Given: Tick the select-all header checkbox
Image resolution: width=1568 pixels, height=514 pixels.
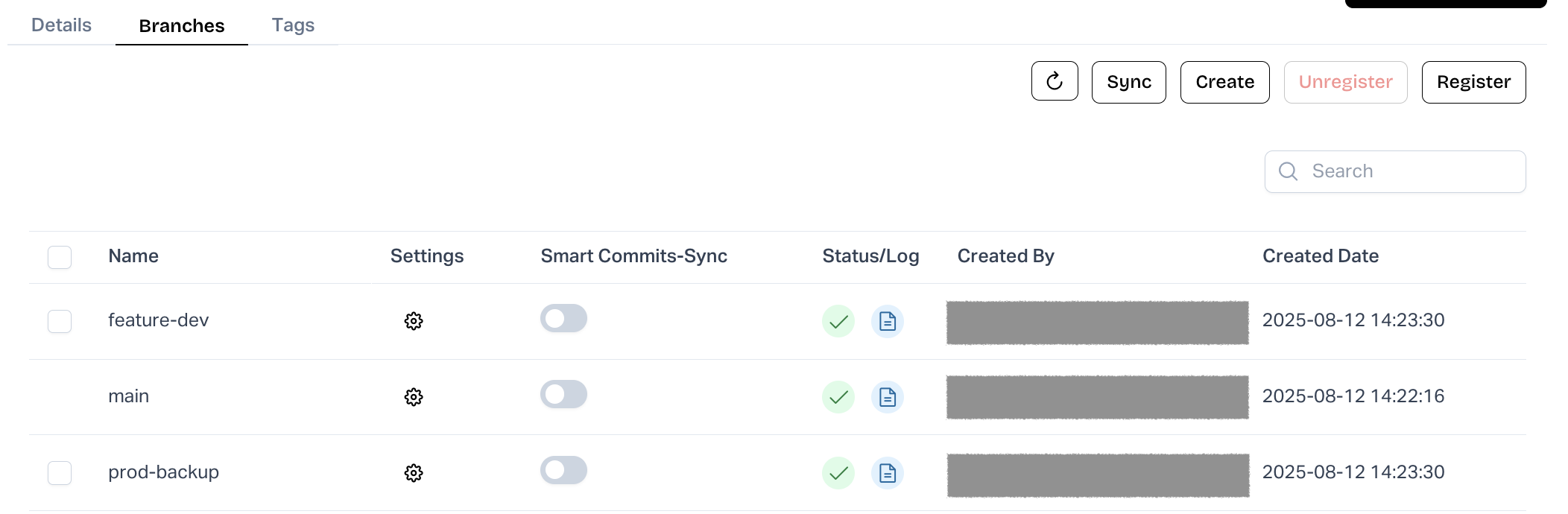Looking at the screenshot, I should pos(60,257).
